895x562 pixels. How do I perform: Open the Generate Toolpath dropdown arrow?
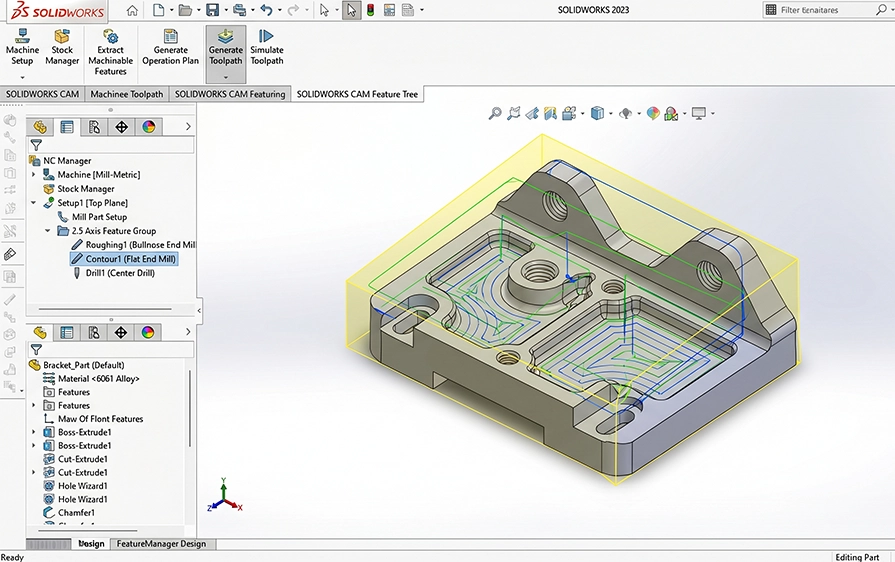pos(226,77)
